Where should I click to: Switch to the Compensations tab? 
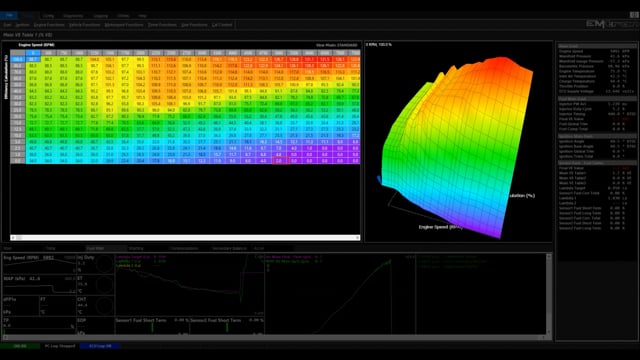click(x=184, y=248)
